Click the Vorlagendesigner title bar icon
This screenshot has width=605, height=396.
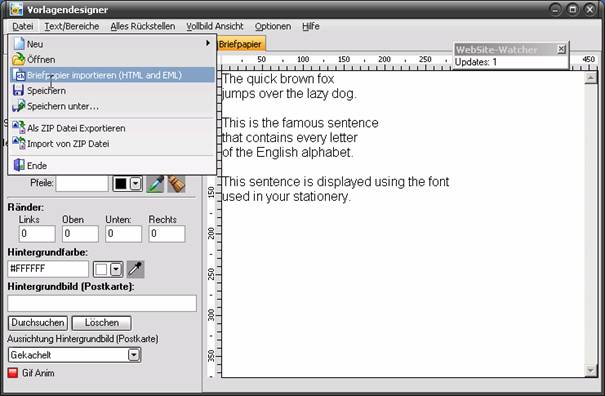(16, 10)
